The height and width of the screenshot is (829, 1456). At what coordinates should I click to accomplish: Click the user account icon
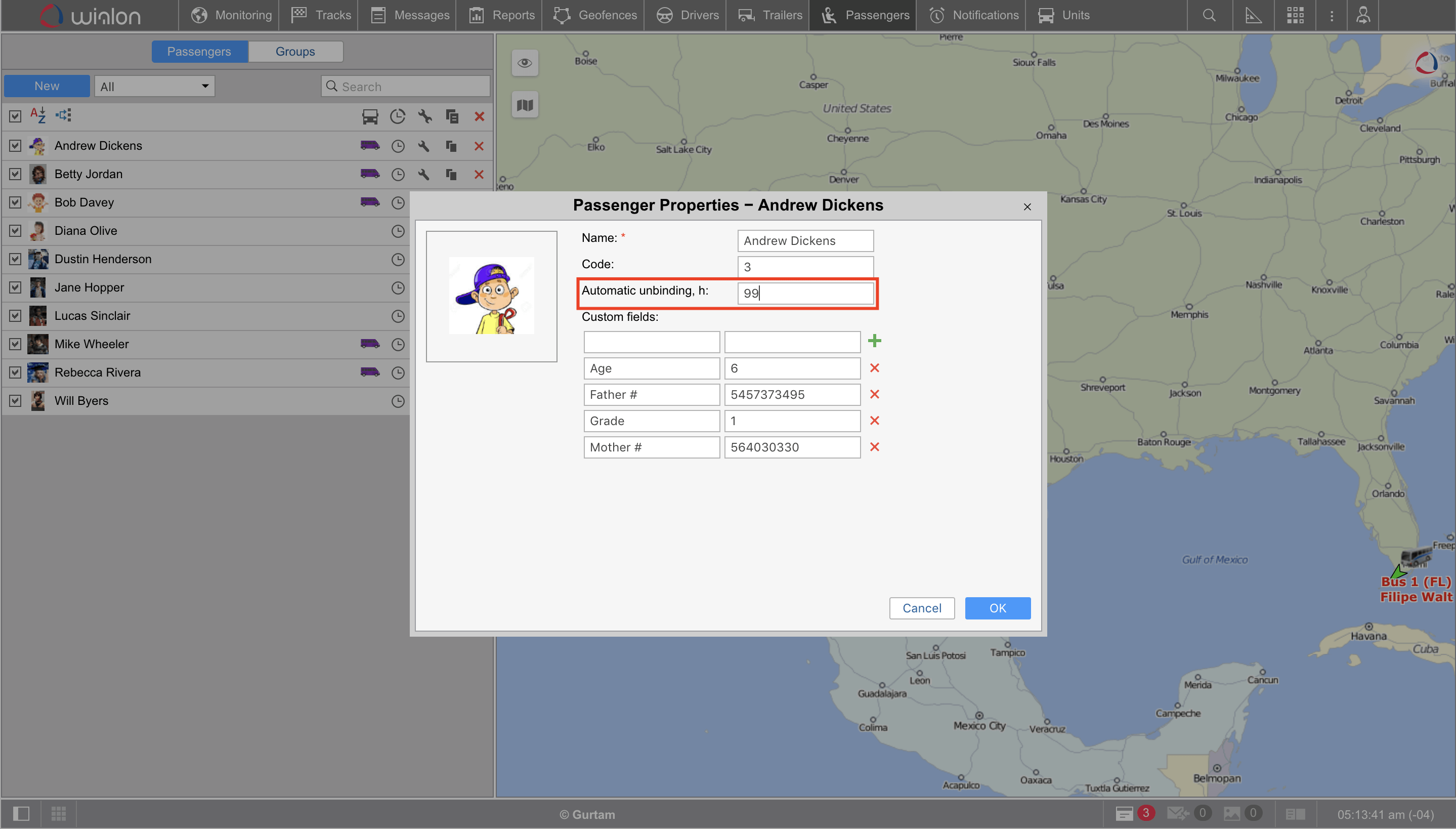point(1363,15)
